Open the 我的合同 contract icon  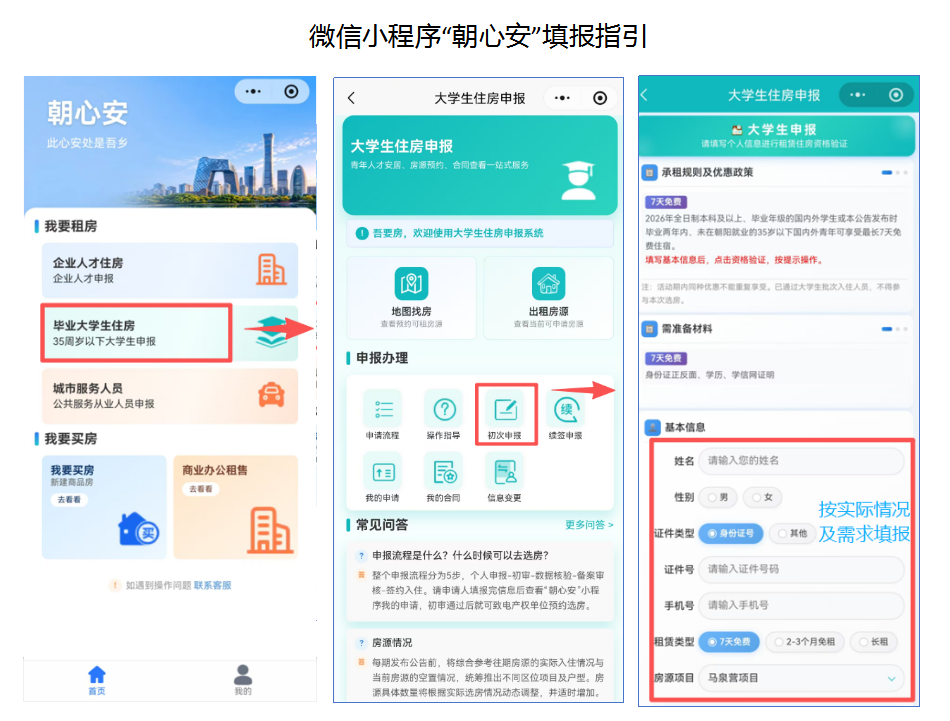pos(444,472)
